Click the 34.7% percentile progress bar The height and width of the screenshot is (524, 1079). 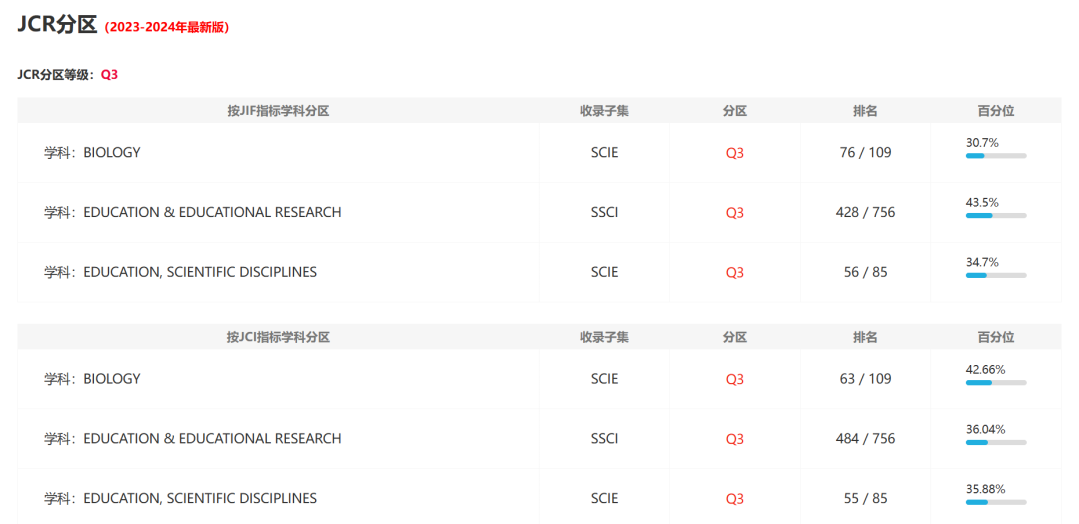(996, 275)
